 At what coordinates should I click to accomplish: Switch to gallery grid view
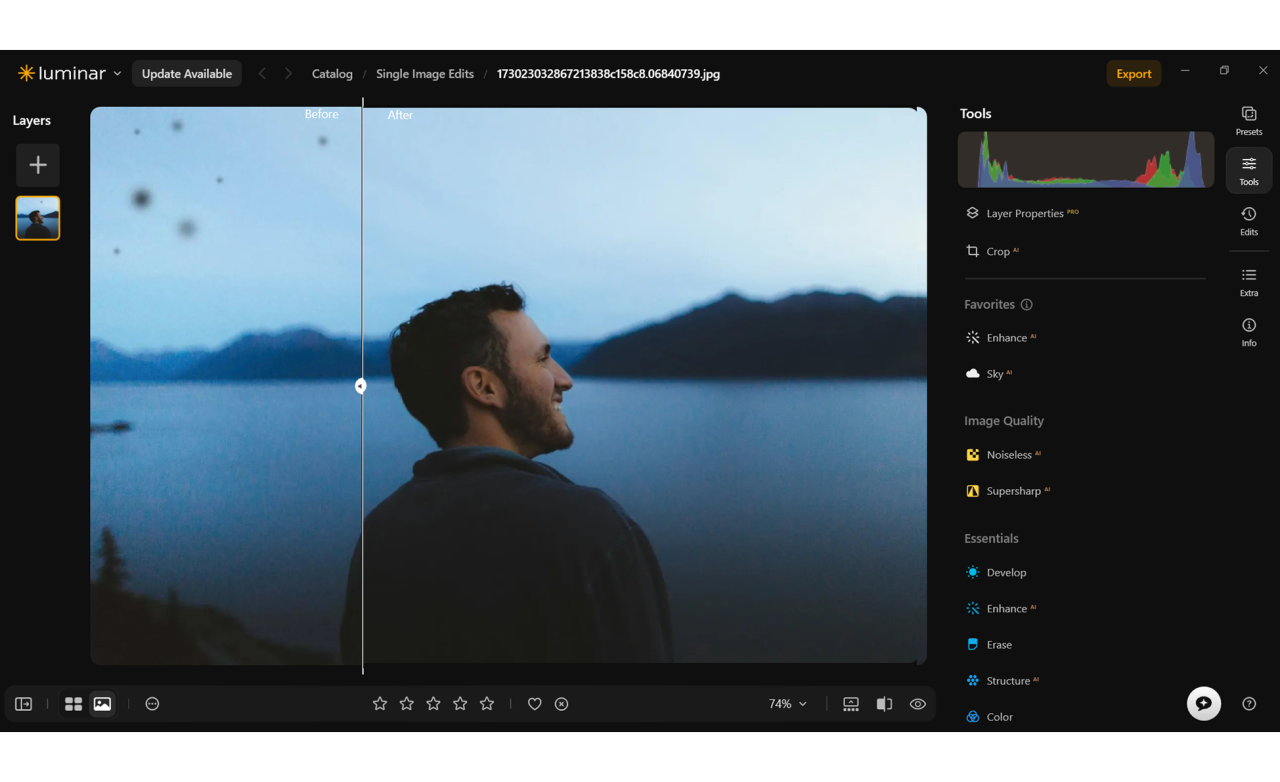73,704
